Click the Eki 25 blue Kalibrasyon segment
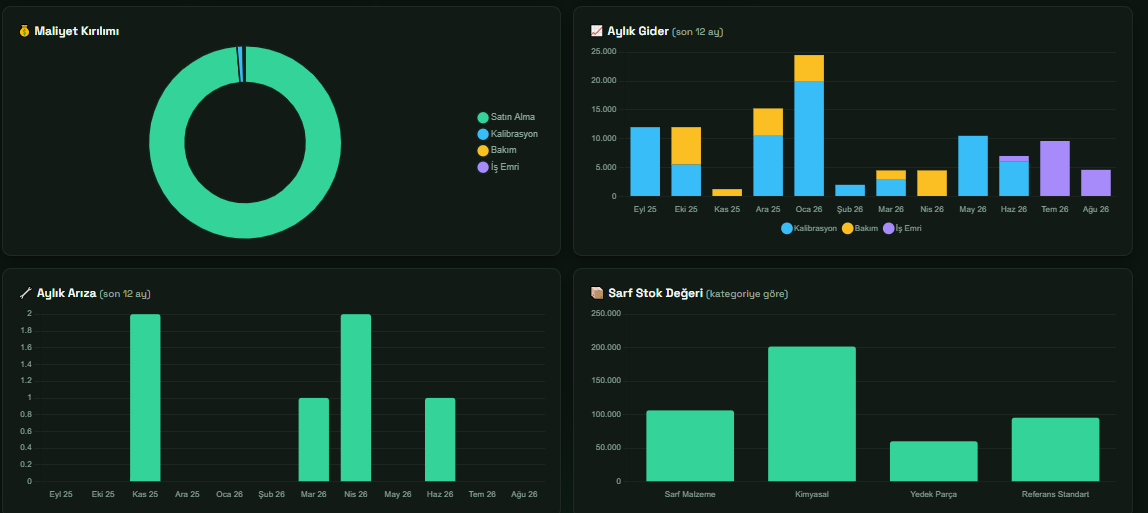 point(686,180)
